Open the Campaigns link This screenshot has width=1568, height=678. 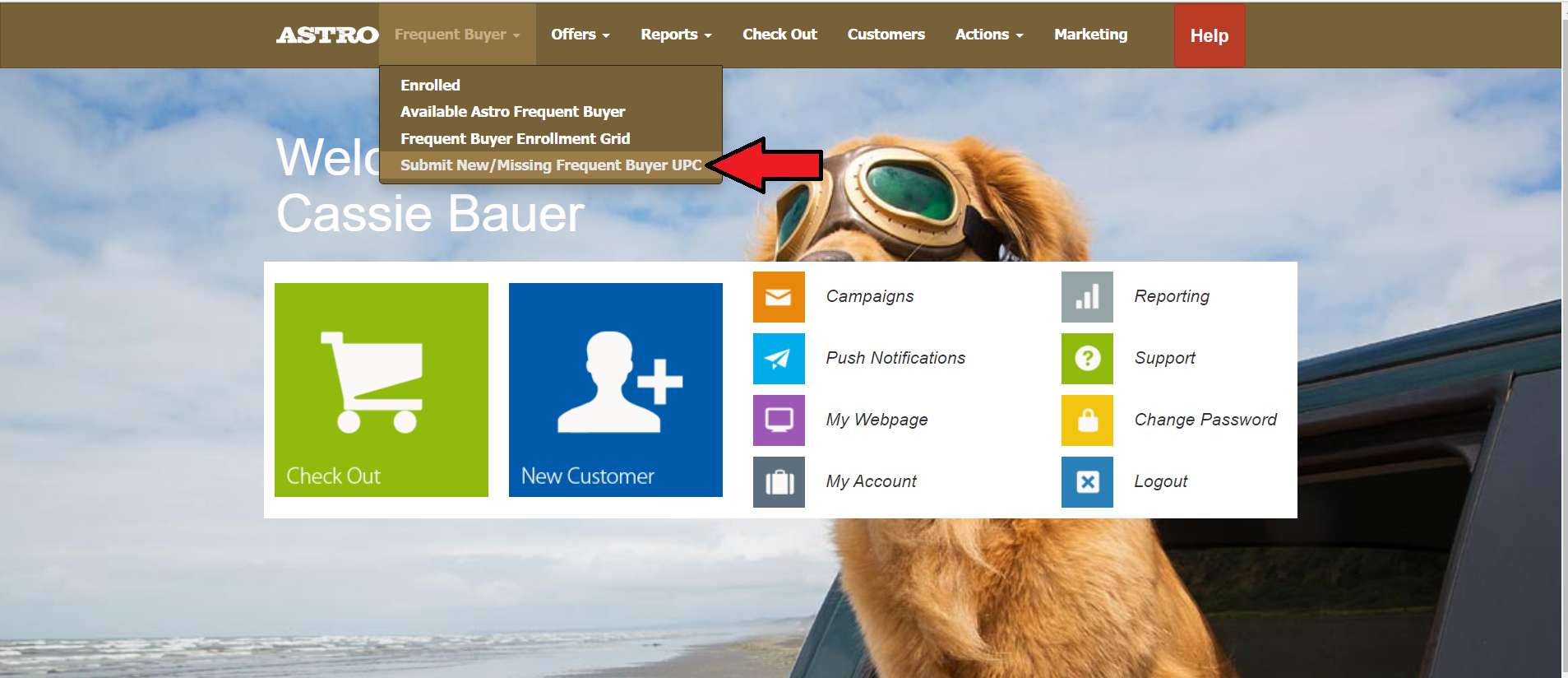(x=870, y=296)
